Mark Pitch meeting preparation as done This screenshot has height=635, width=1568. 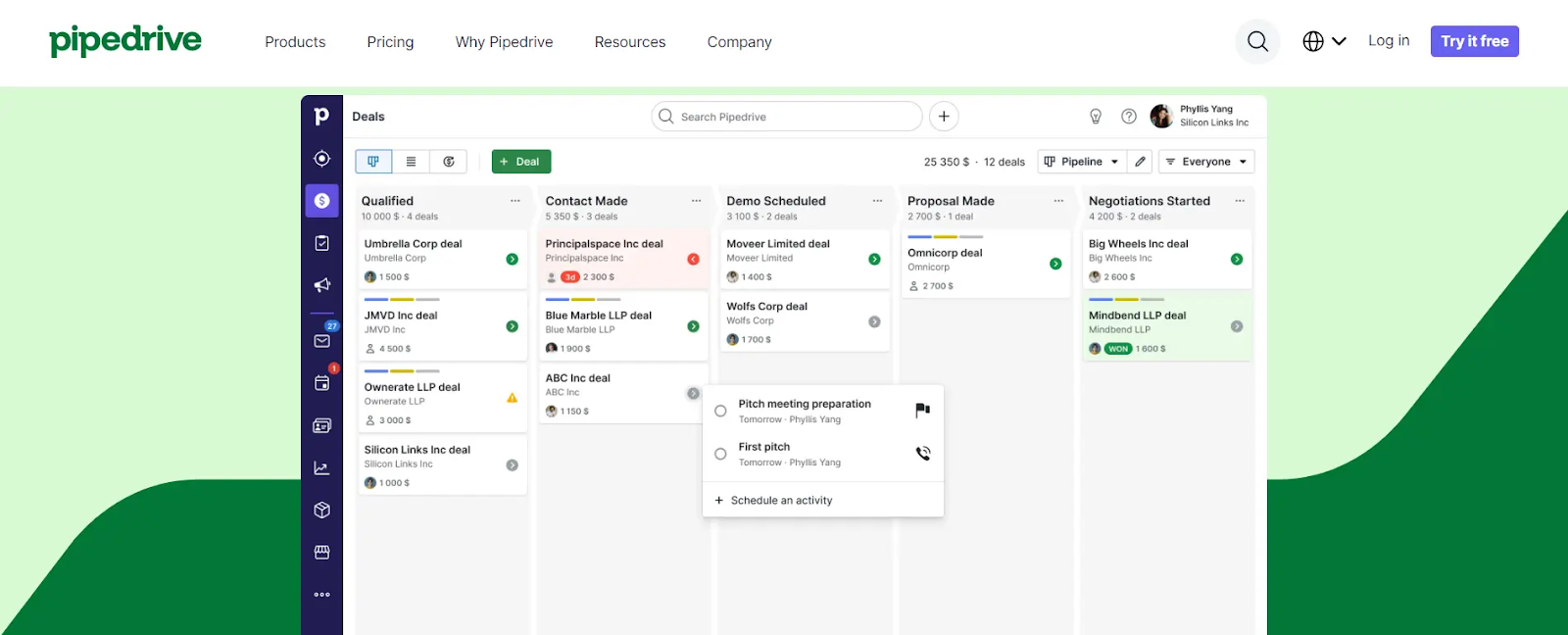click(x=720, y=412)
